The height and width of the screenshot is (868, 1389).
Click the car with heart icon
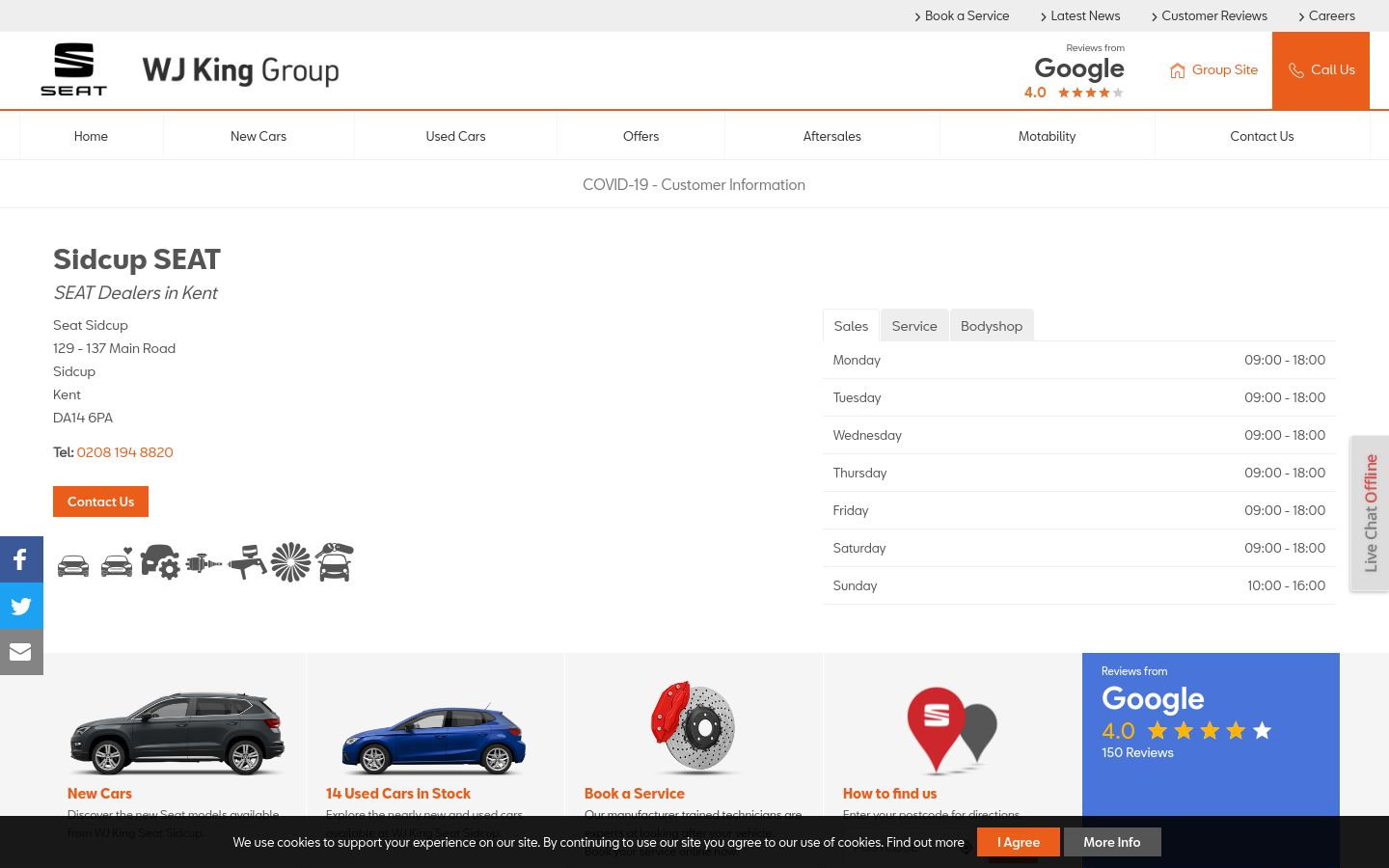point(117,563)
